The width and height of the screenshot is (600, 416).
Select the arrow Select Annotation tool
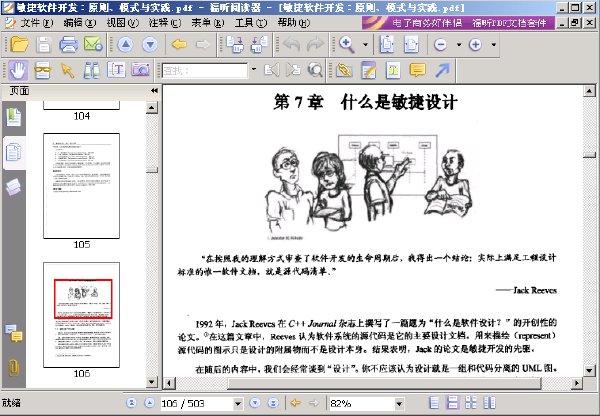(x=67, y=70)
